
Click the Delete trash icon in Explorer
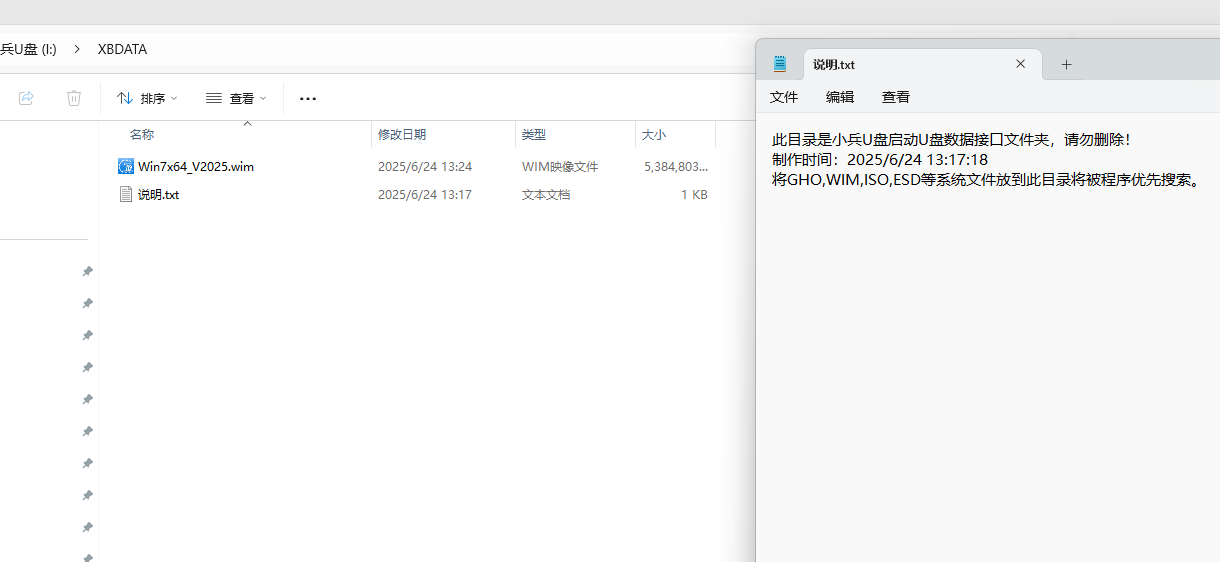74,98
